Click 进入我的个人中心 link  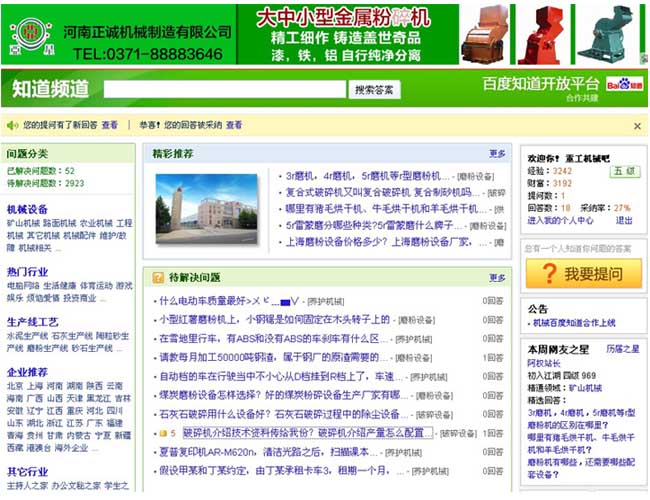[560, 221]
